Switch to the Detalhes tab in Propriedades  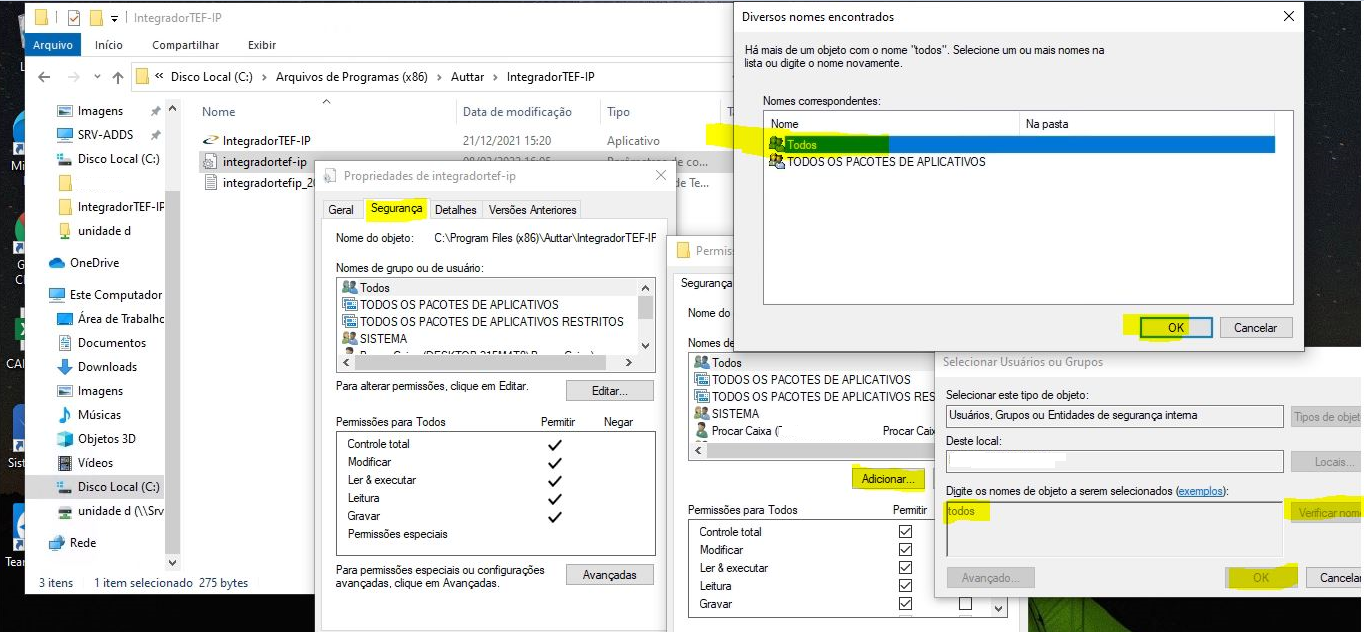tap(456, 210)
